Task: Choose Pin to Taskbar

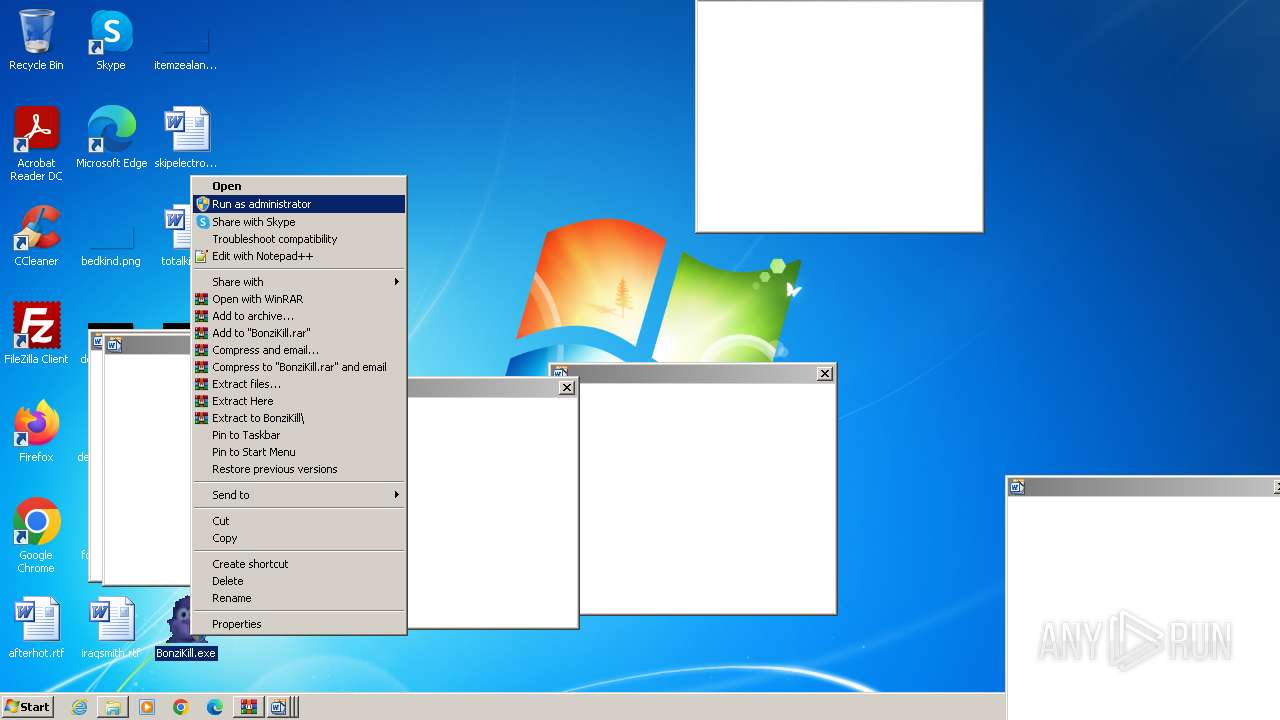Action: [x=299, y=435]
